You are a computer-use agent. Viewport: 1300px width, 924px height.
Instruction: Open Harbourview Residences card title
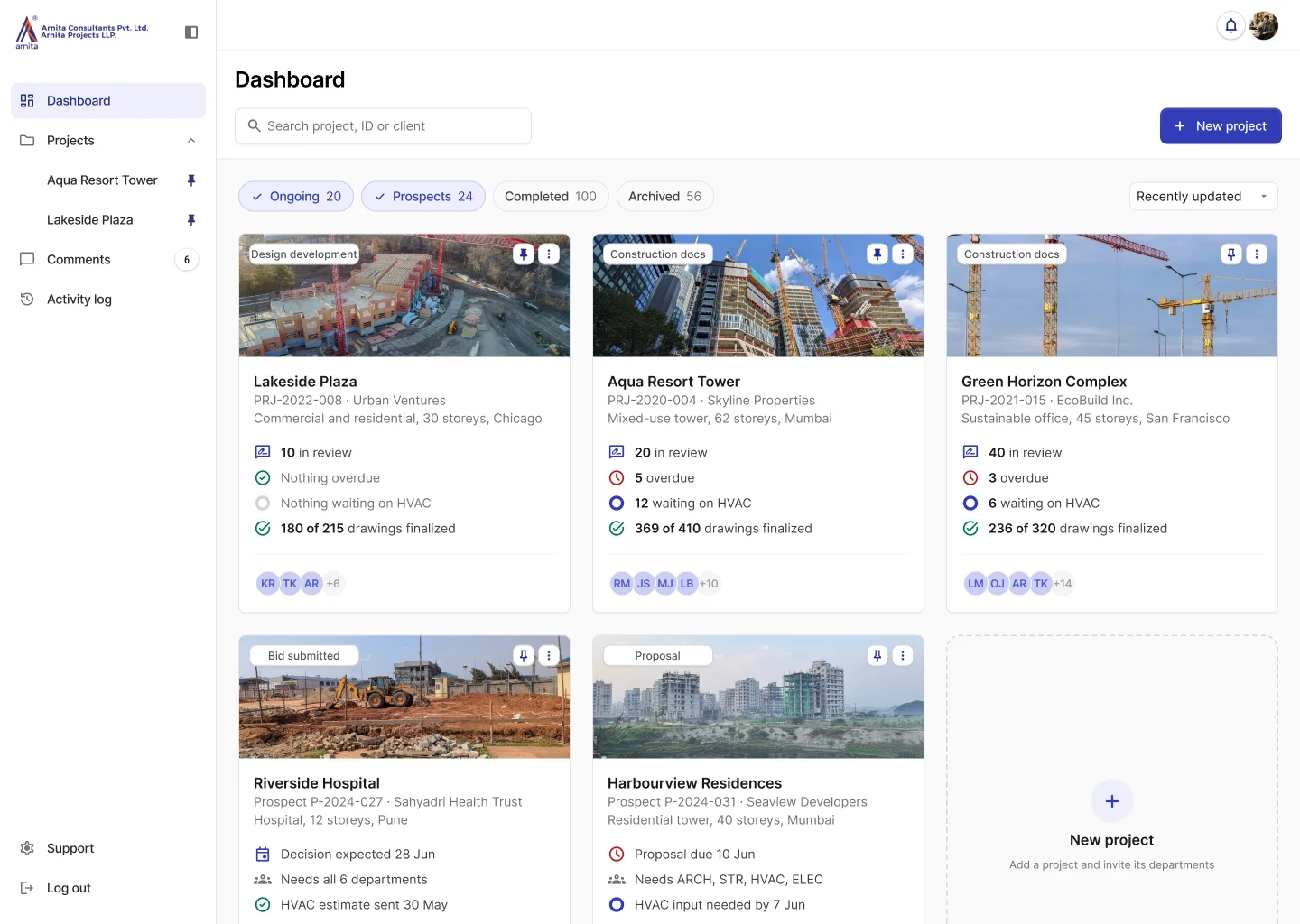(x=695, y=783)
